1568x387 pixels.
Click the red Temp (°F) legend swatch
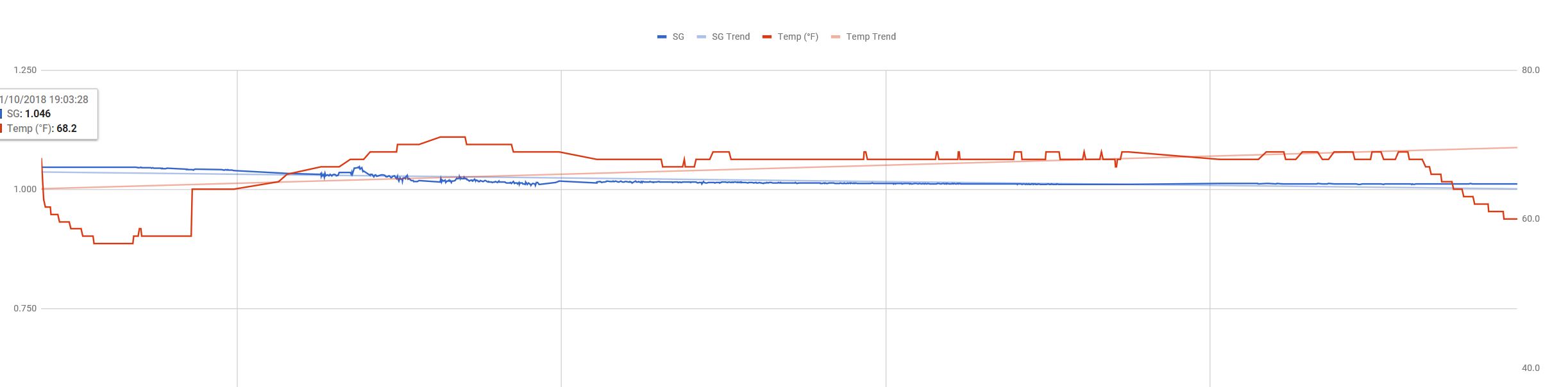coord(767,37)
